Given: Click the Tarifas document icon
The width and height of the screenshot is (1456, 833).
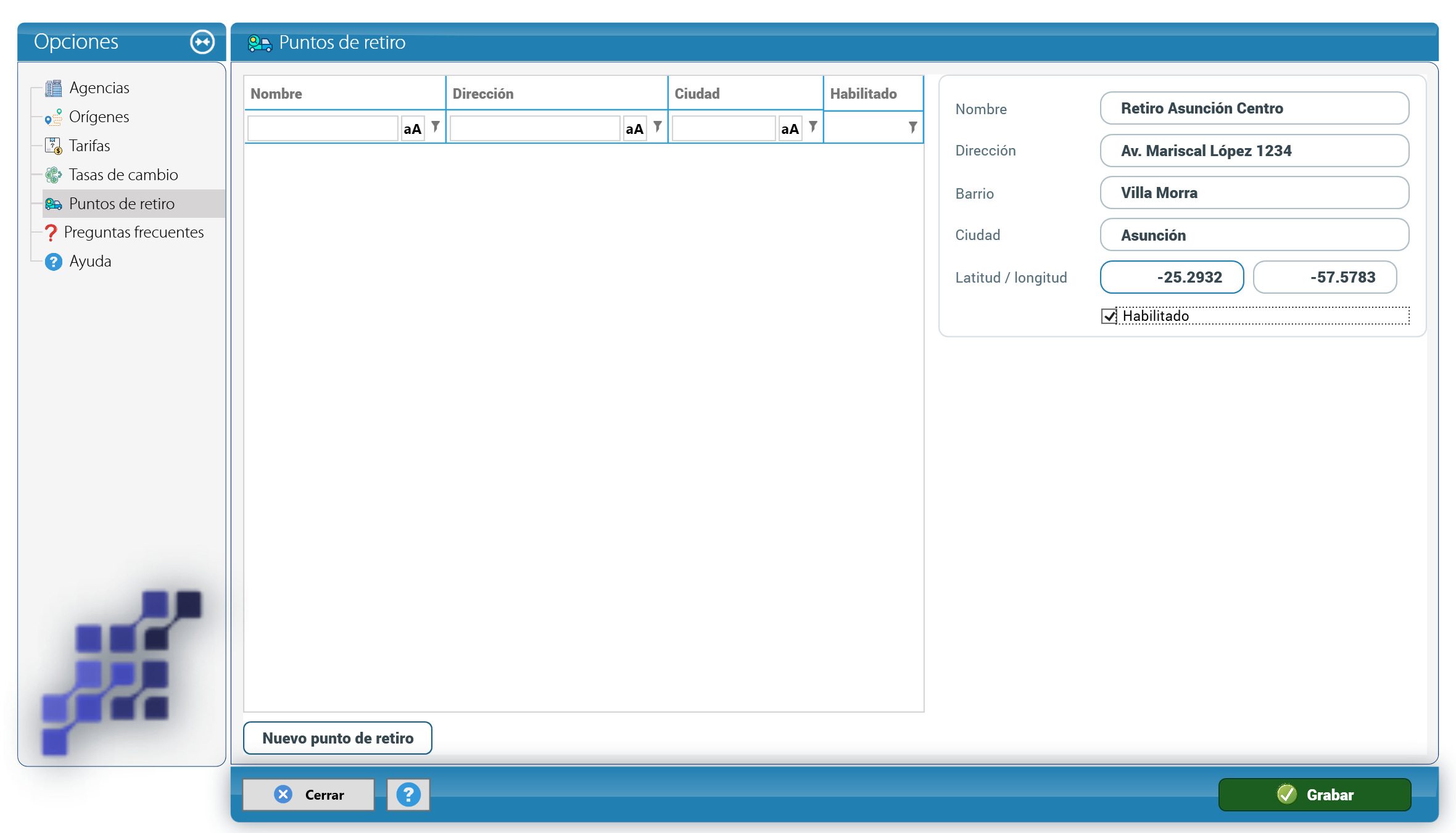Looking at the screenshot, I should 54,146.
